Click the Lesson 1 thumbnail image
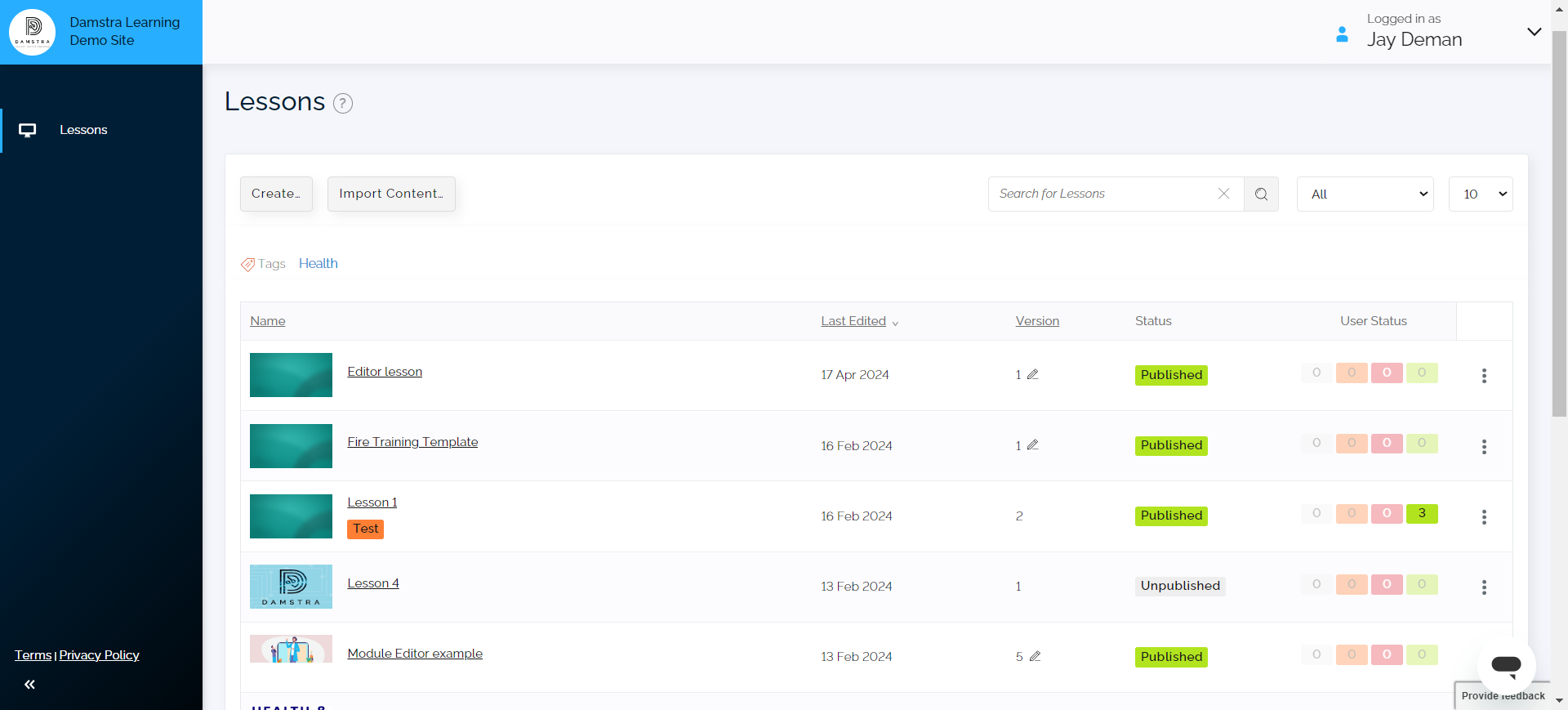Viewport: 1568px width, 710px height. tap(291, 516)
